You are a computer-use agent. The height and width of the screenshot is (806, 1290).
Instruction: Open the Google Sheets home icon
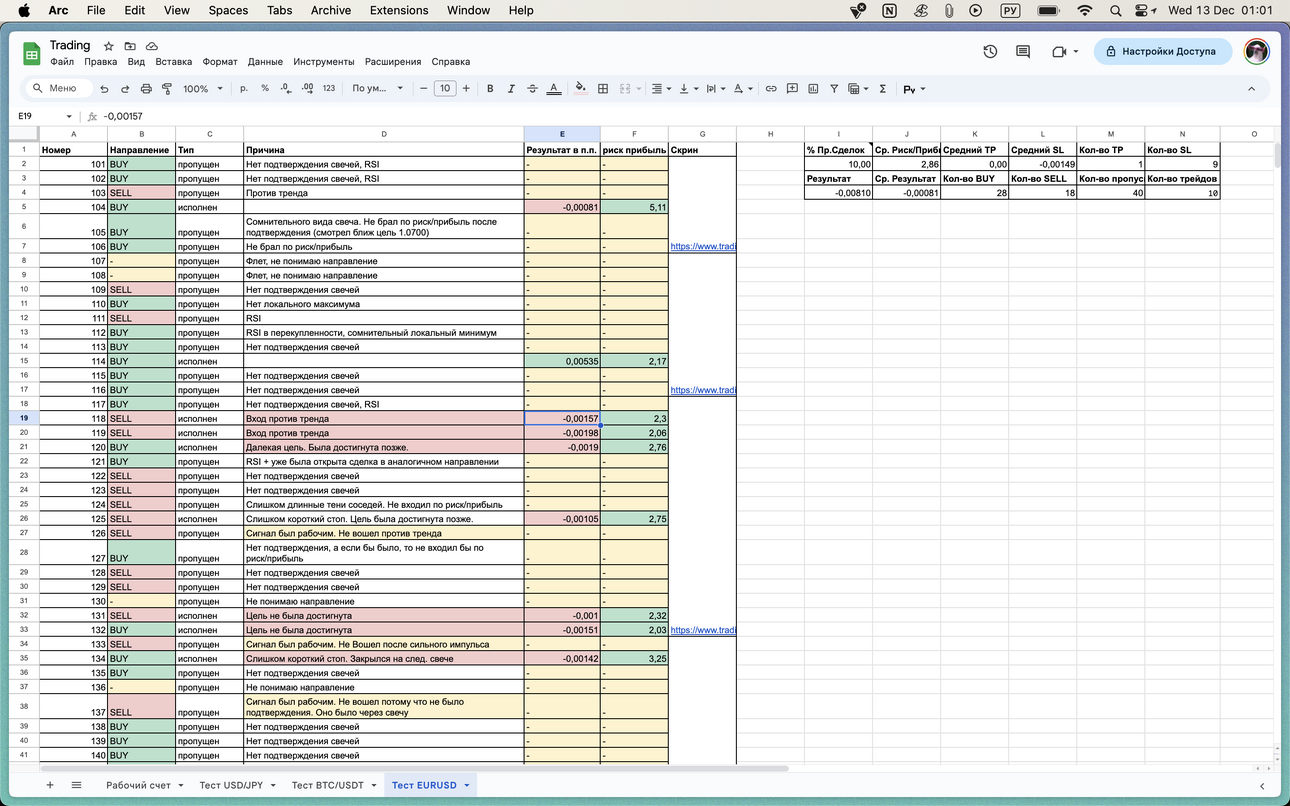(31, 52)
